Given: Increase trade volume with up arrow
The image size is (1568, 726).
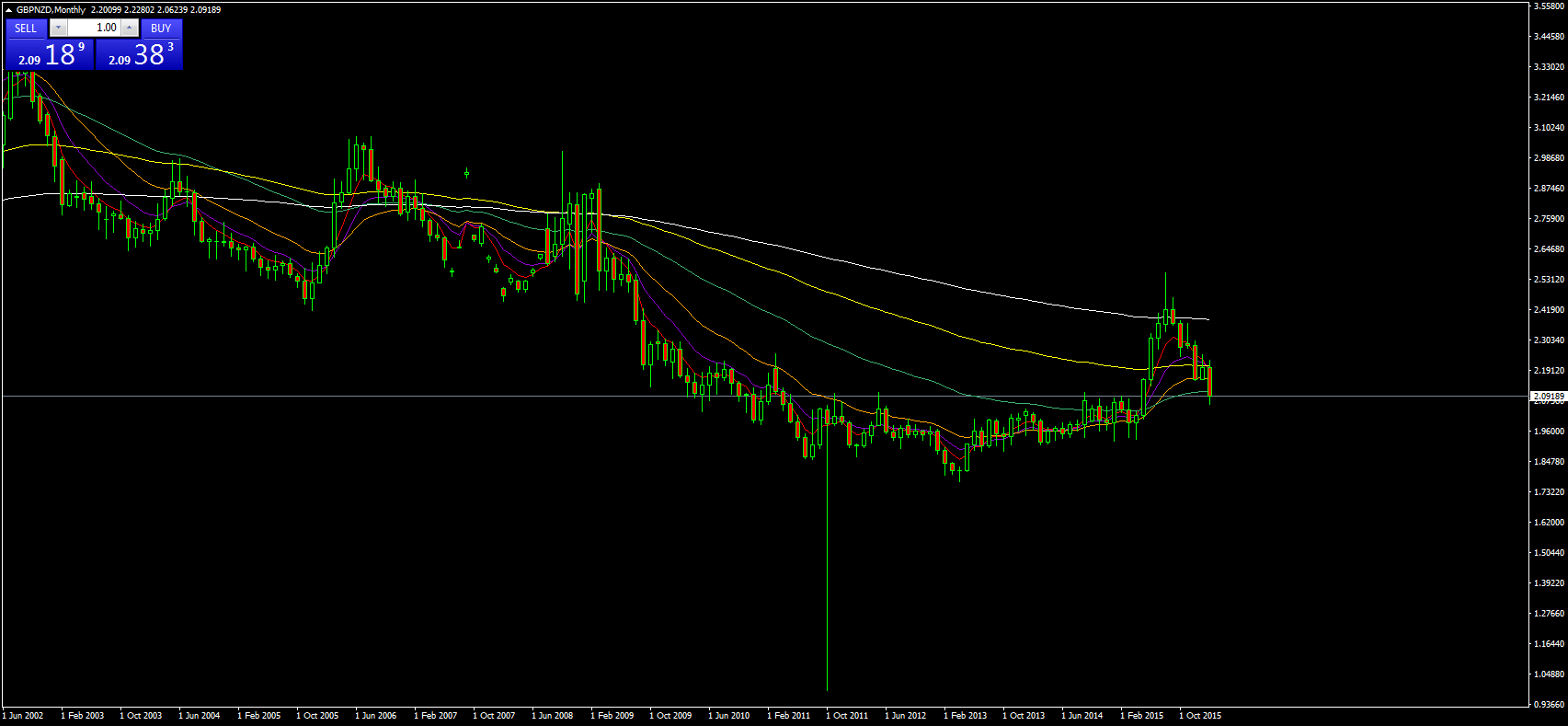Looking at the screenshot, I should pyautogui.click(x=130, y=29).
